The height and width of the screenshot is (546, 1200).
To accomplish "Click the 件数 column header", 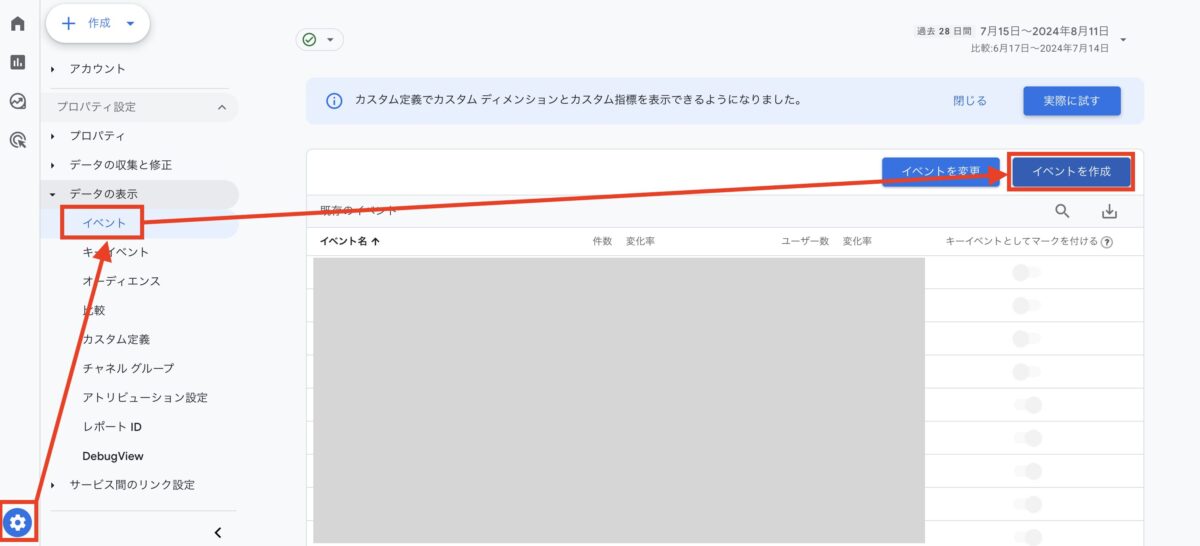I will point(602,242).
